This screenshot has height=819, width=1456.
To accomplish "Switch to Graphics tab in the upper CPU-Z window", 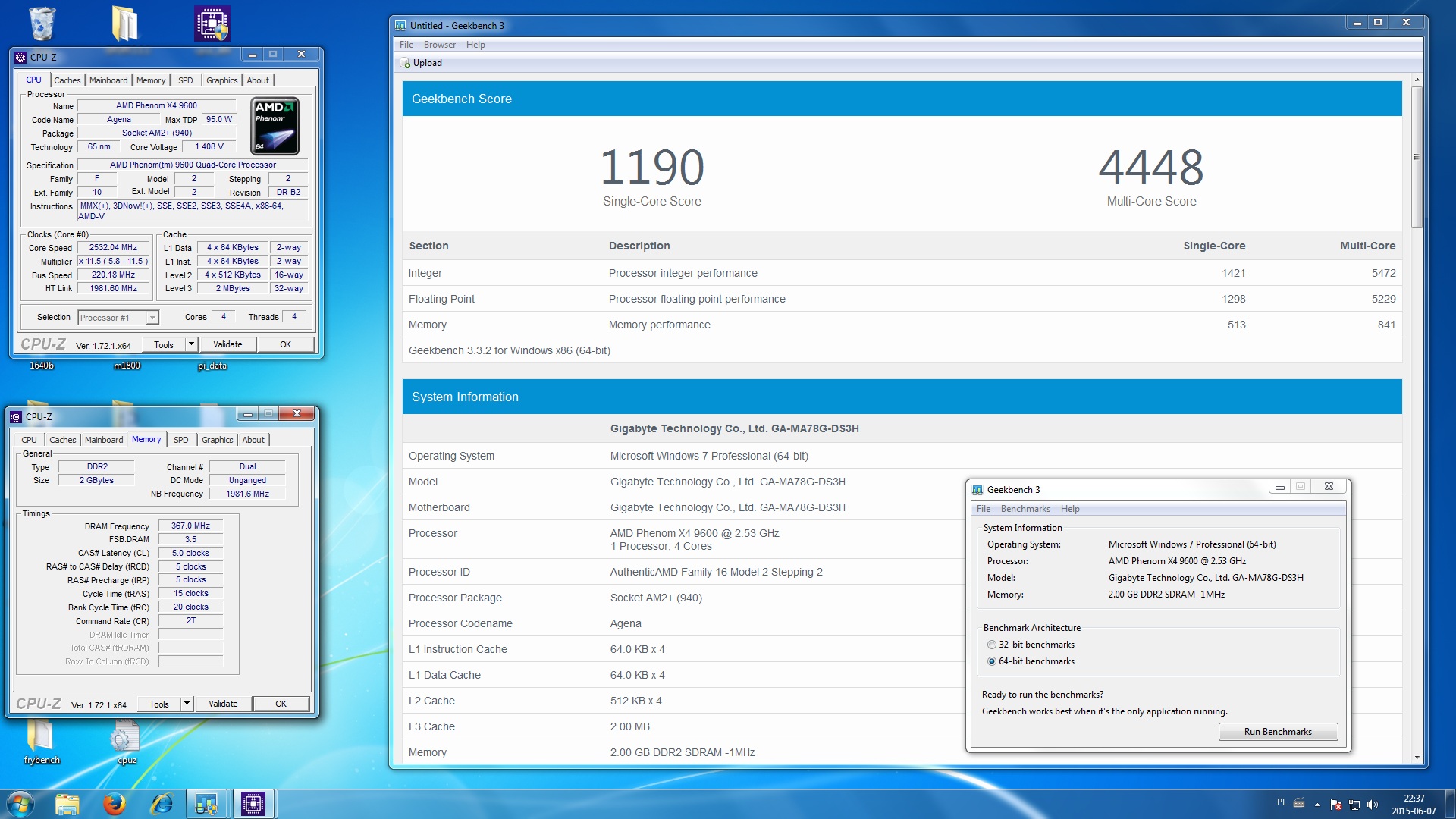I will point(222,80).
